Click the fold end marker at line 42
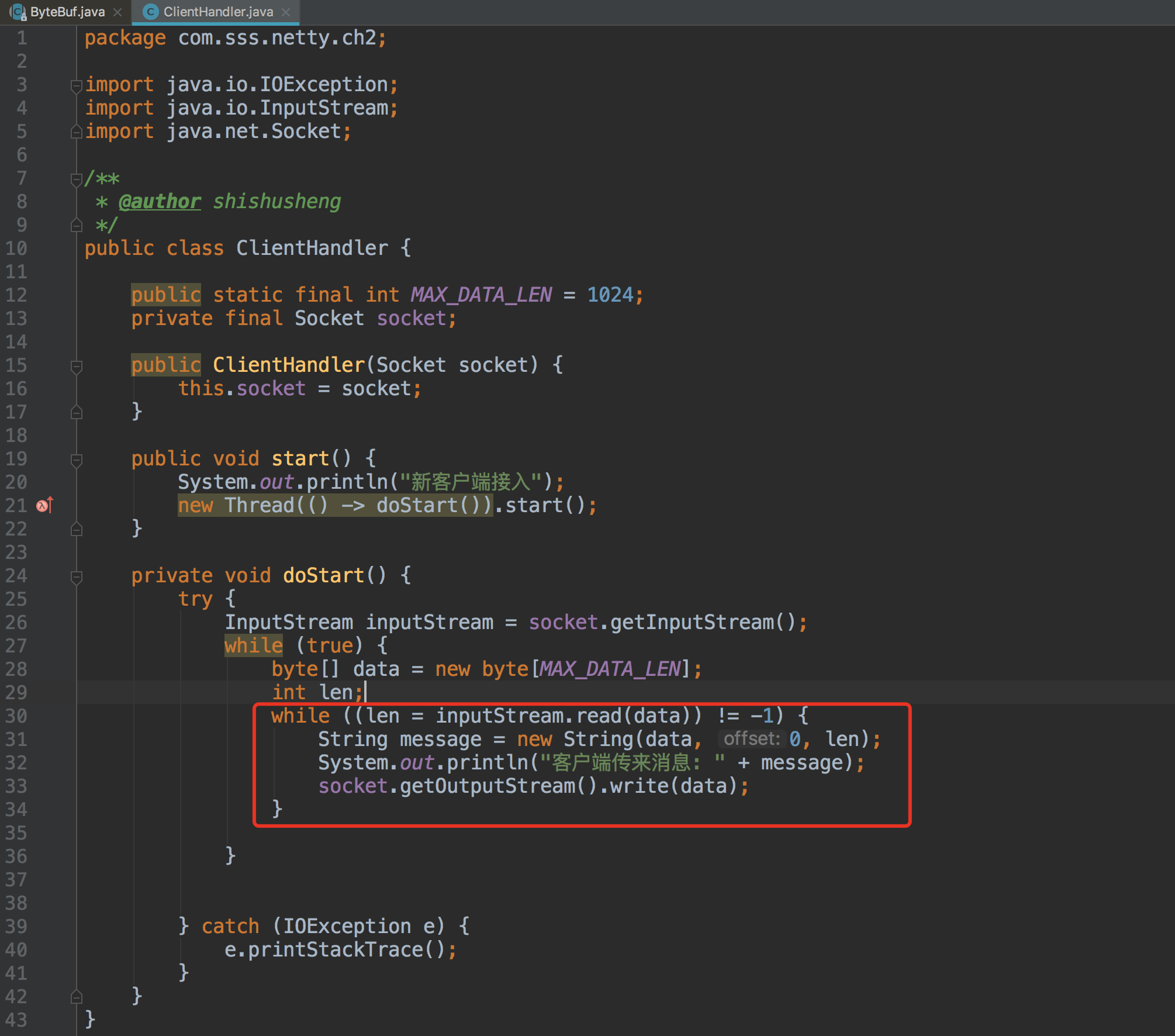Viewport: 1175px width, 1036px height. click(76, 996)
